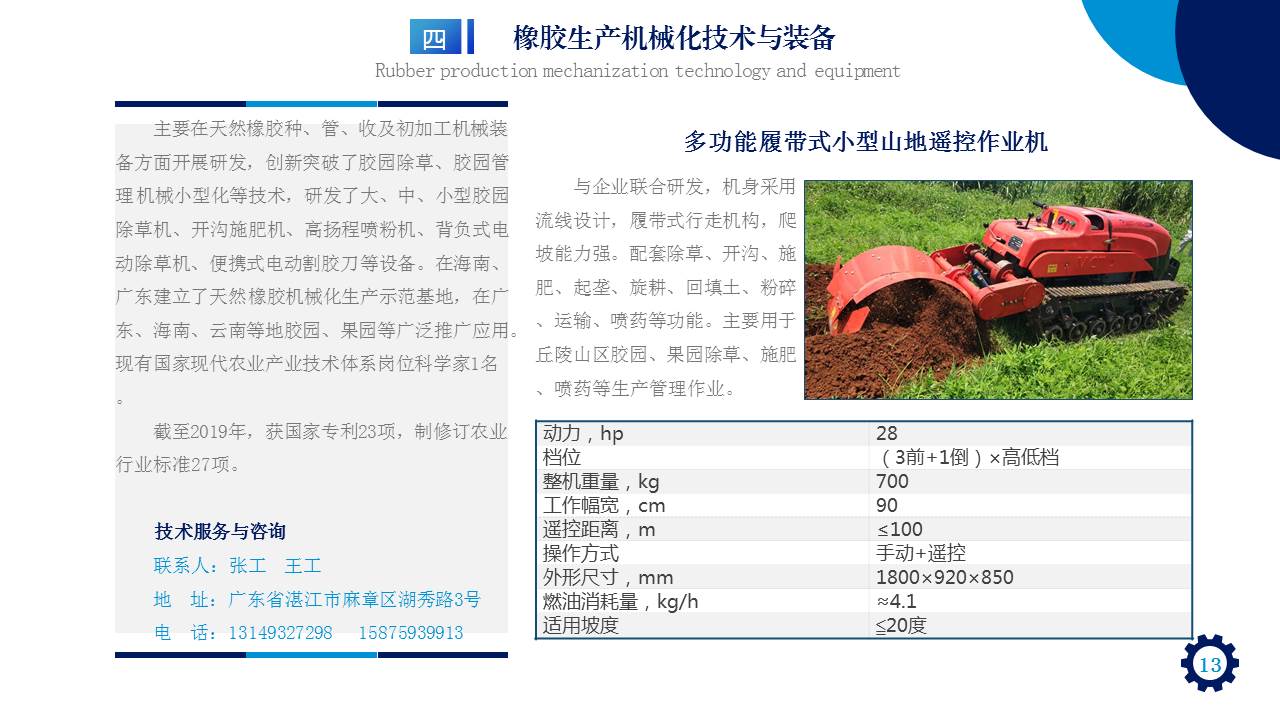Click the line 丘陵山区胶园、果园除草、施肥
The height and width of the screenshot is (720, 1280).
[x=666, y=354]
